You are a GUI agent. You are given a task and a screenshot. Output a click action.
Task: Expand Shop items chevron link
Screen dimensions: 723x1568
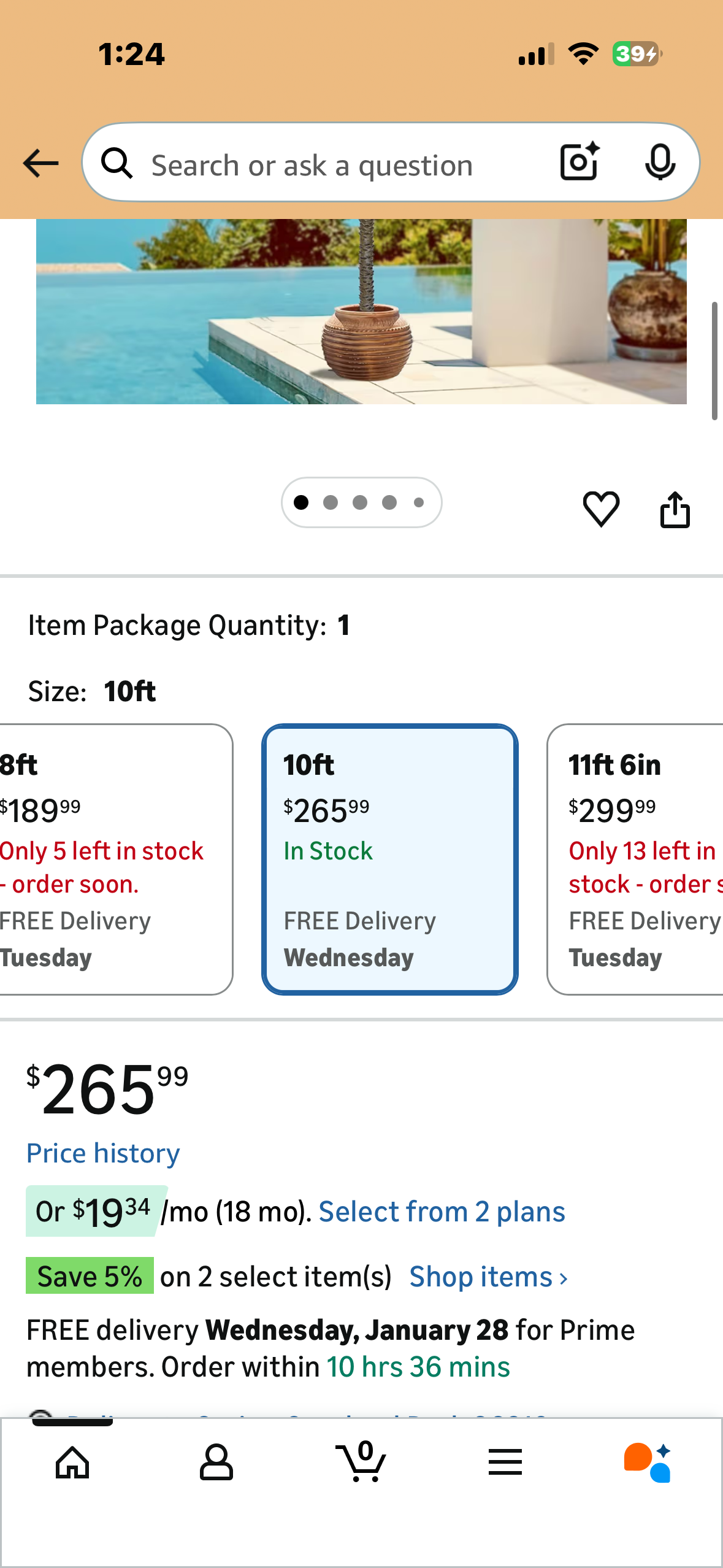[488, 1277]
